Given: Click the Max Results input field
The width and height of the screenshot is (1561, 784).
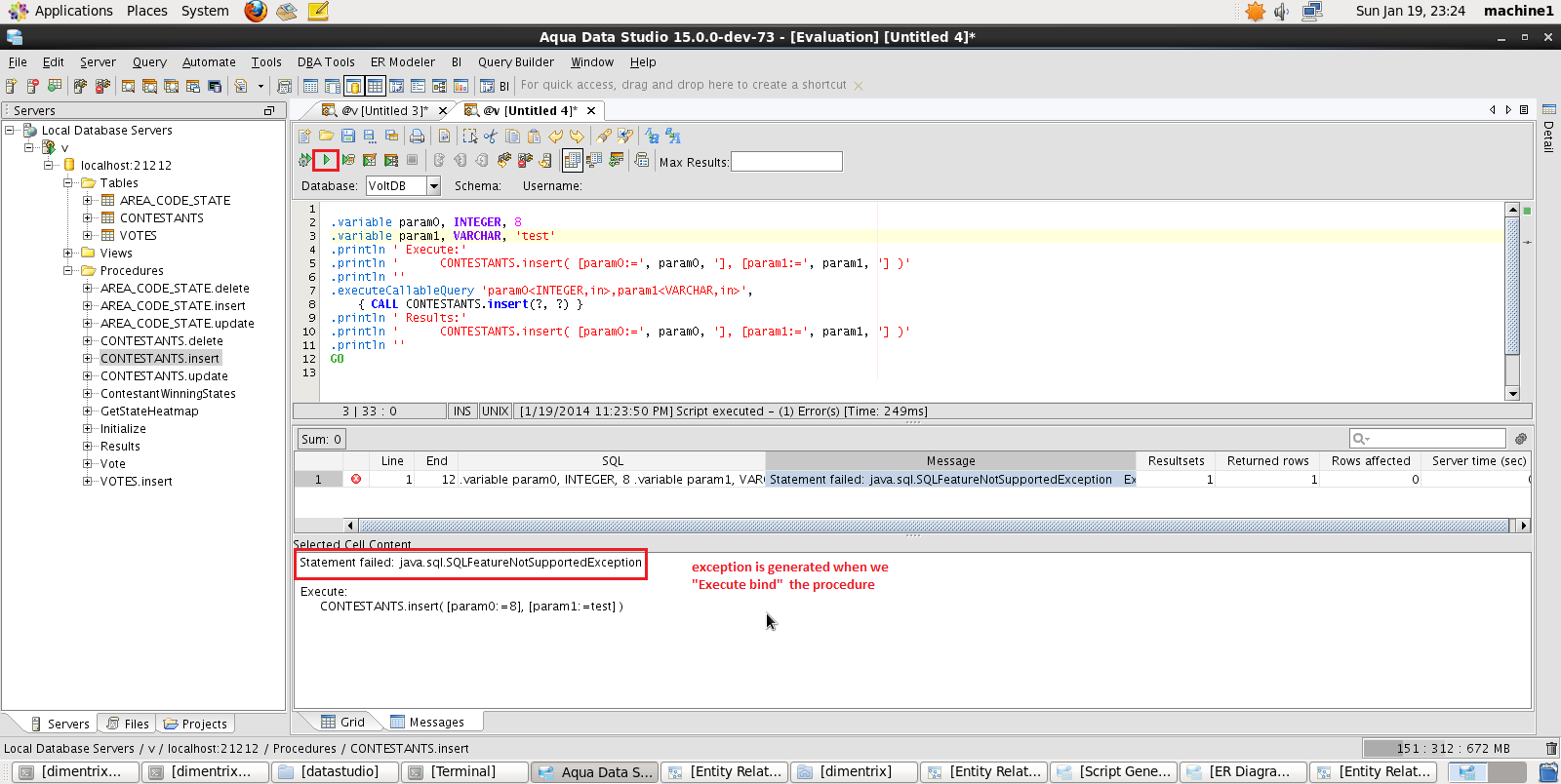Looking at the screenshot, I should 786,162.
